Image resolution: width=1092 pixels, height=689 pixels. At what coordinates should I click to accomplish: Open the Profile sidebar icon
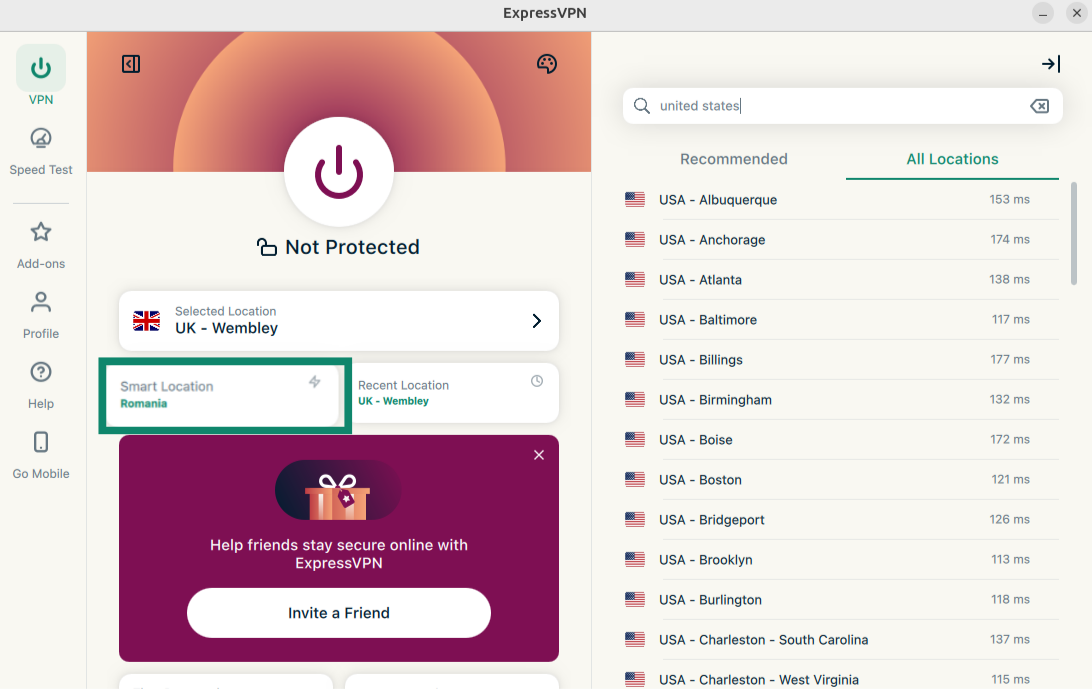(x=41, y=303)
